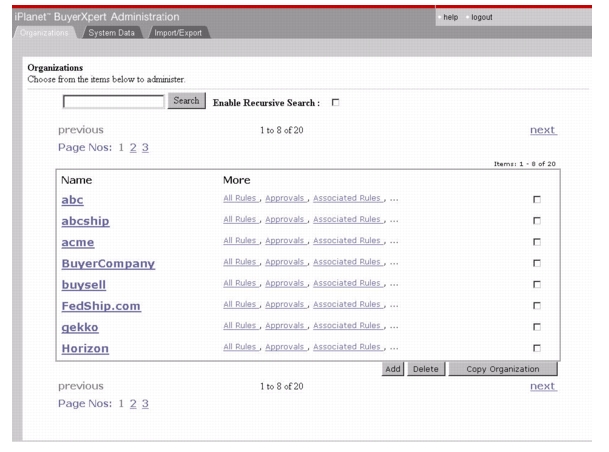The width and height of the screenshot is (609, 452).
Task: Open Approvals for gekko
Action: click(x=285, y=326)
